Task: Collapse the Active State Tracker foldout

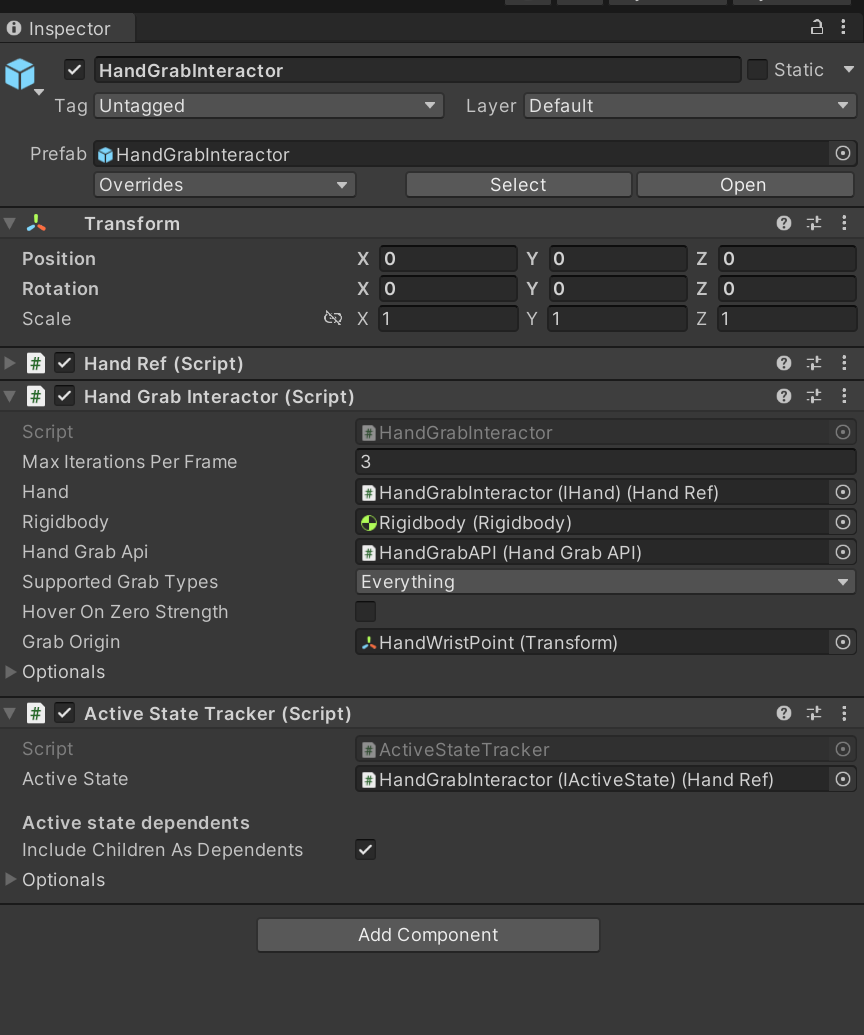Action: coord(10,713)
